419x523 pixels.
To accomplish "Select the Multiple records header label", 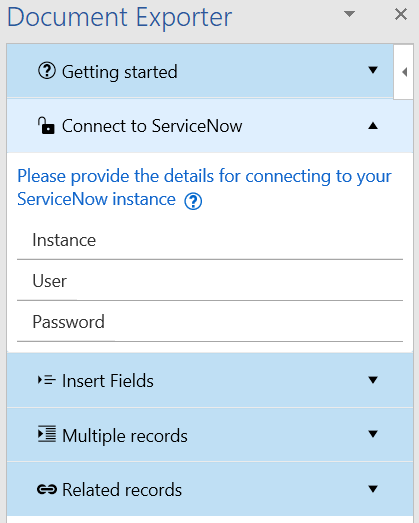I will (x=125, y=436).
